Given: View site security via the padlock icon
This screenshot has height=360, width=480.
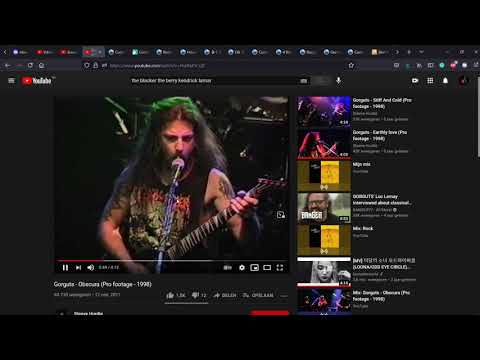Looking at the screenshot, I should pyautogui.click(x=95, y=65).
